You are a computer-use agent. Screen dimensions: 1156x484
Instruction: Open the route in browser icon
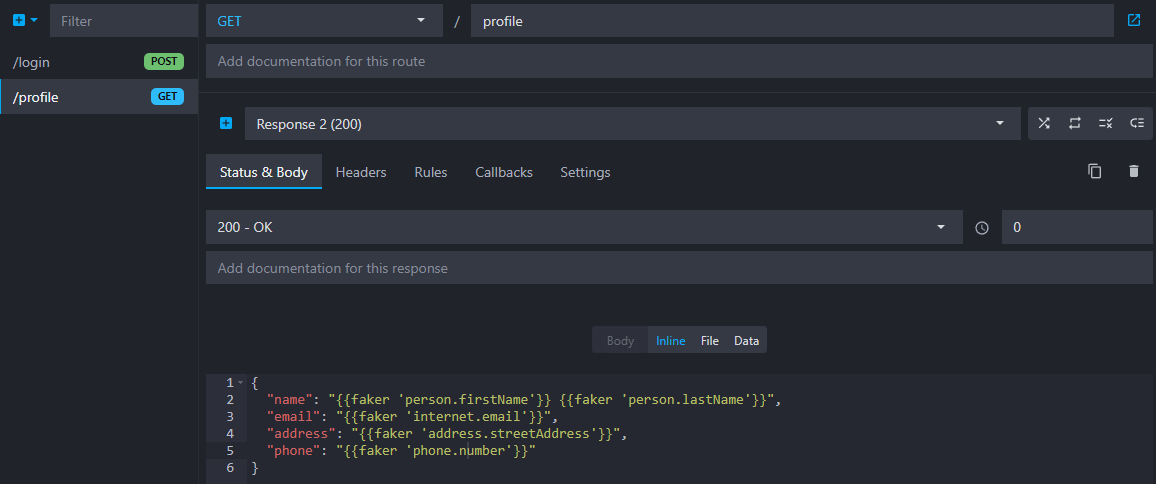1133,20
